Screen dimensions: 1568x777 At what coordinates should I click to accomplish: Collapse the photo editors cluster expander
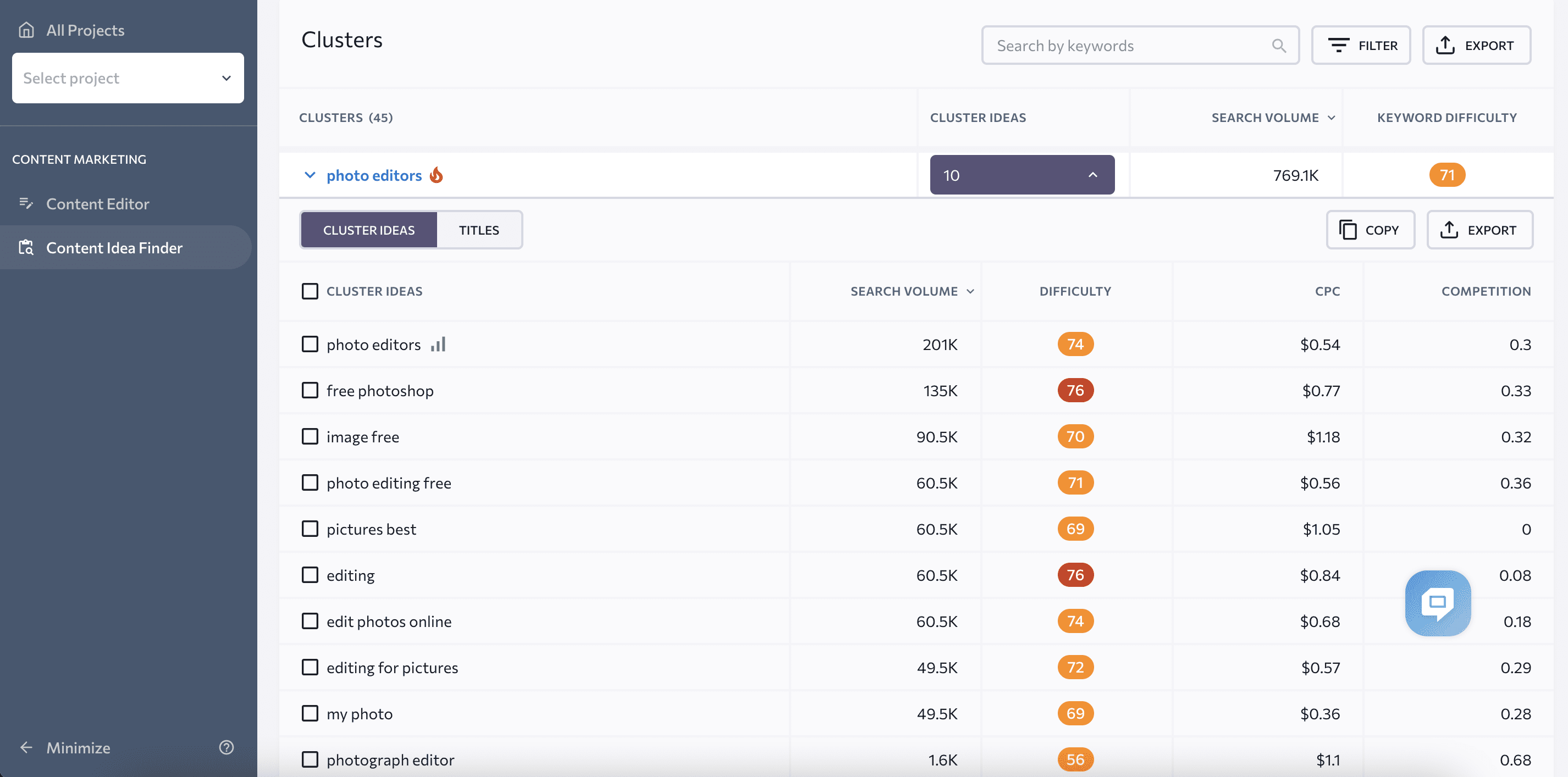(x=310, y=174)
